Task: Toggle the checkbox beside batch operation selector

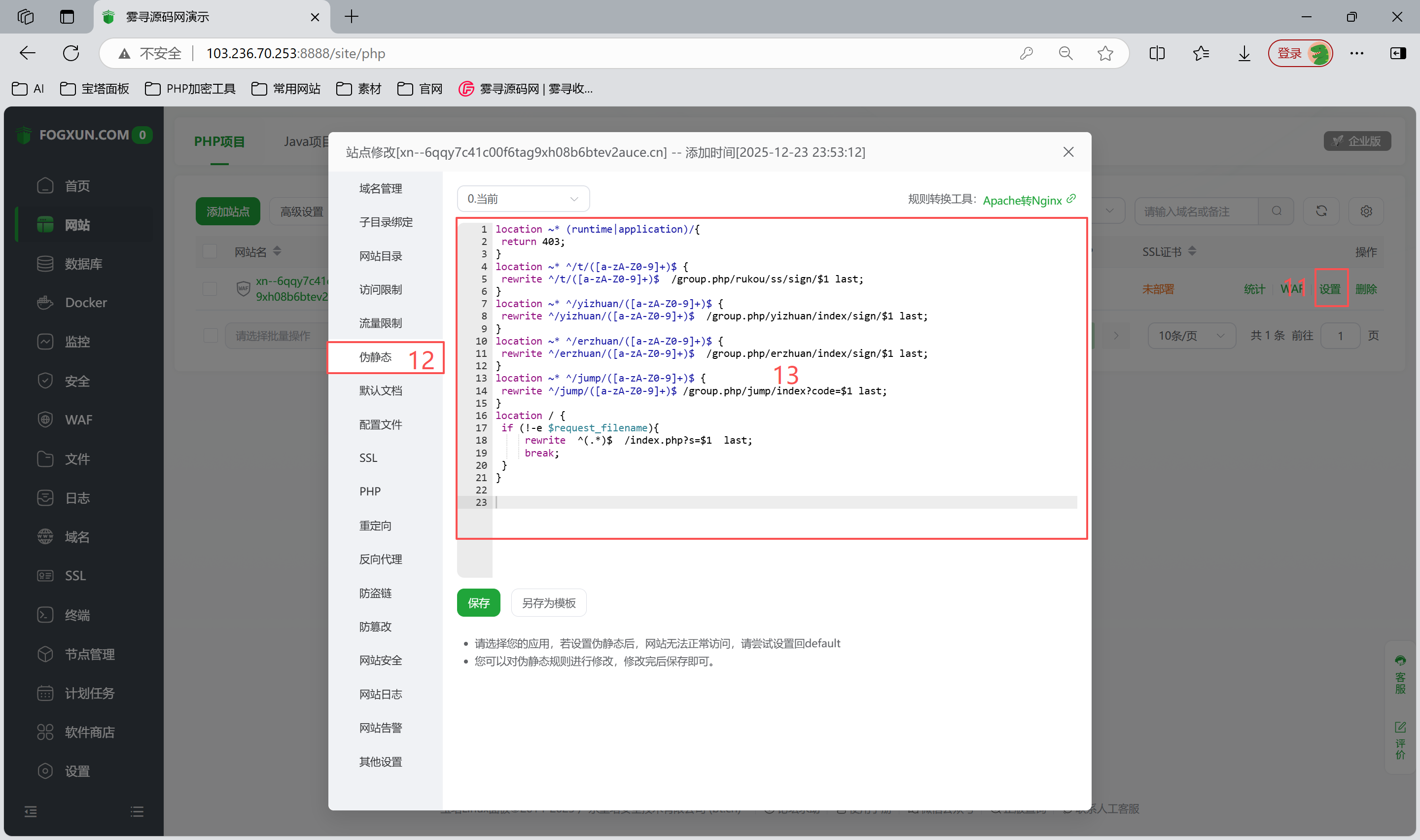Action: coord(210,336)
